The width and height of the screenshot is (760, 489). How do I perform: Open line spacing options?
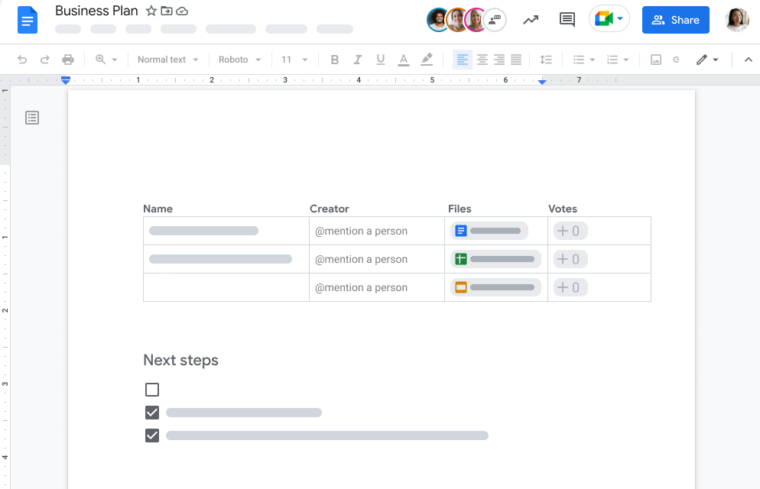pos(546,60)
